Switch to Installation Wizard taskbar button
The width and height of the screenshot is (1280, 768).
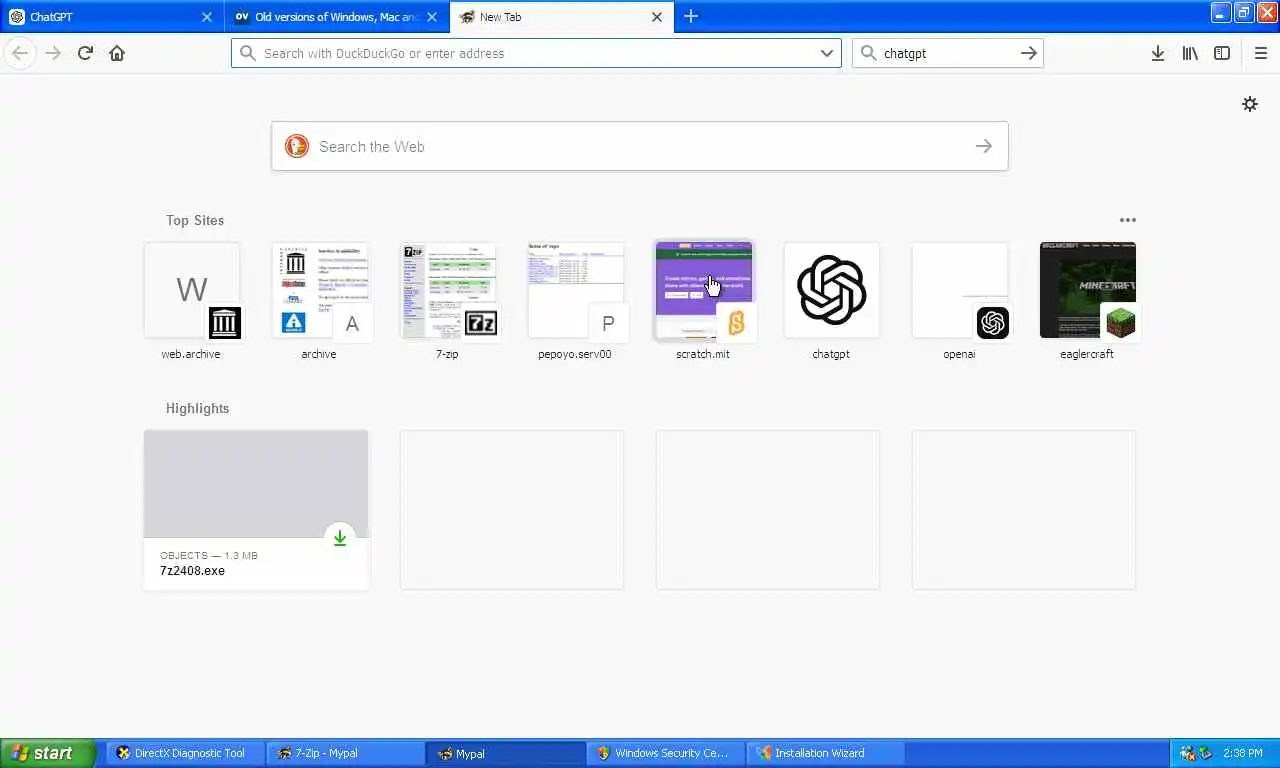(x=826, y=753)
